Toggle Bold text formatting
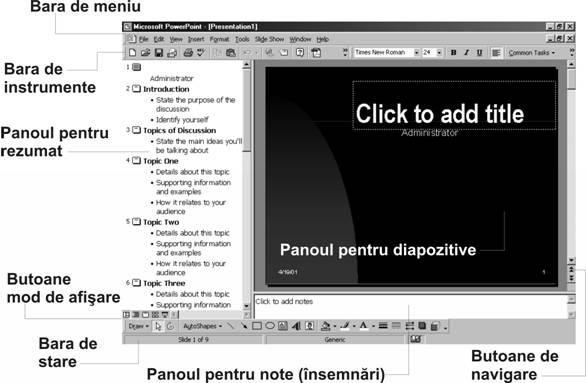This screenshot has height=383, width=586. click(453, 53)
